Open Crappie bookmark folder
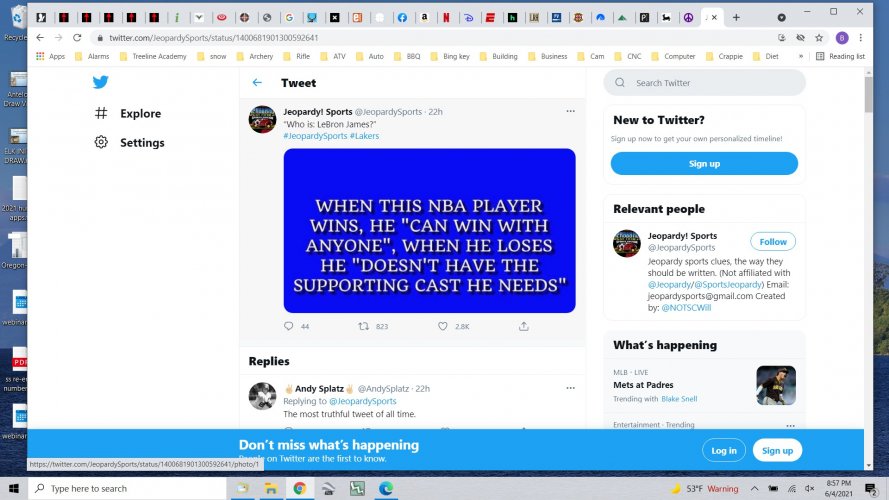The image size is (889, 500). click(724, 56)
